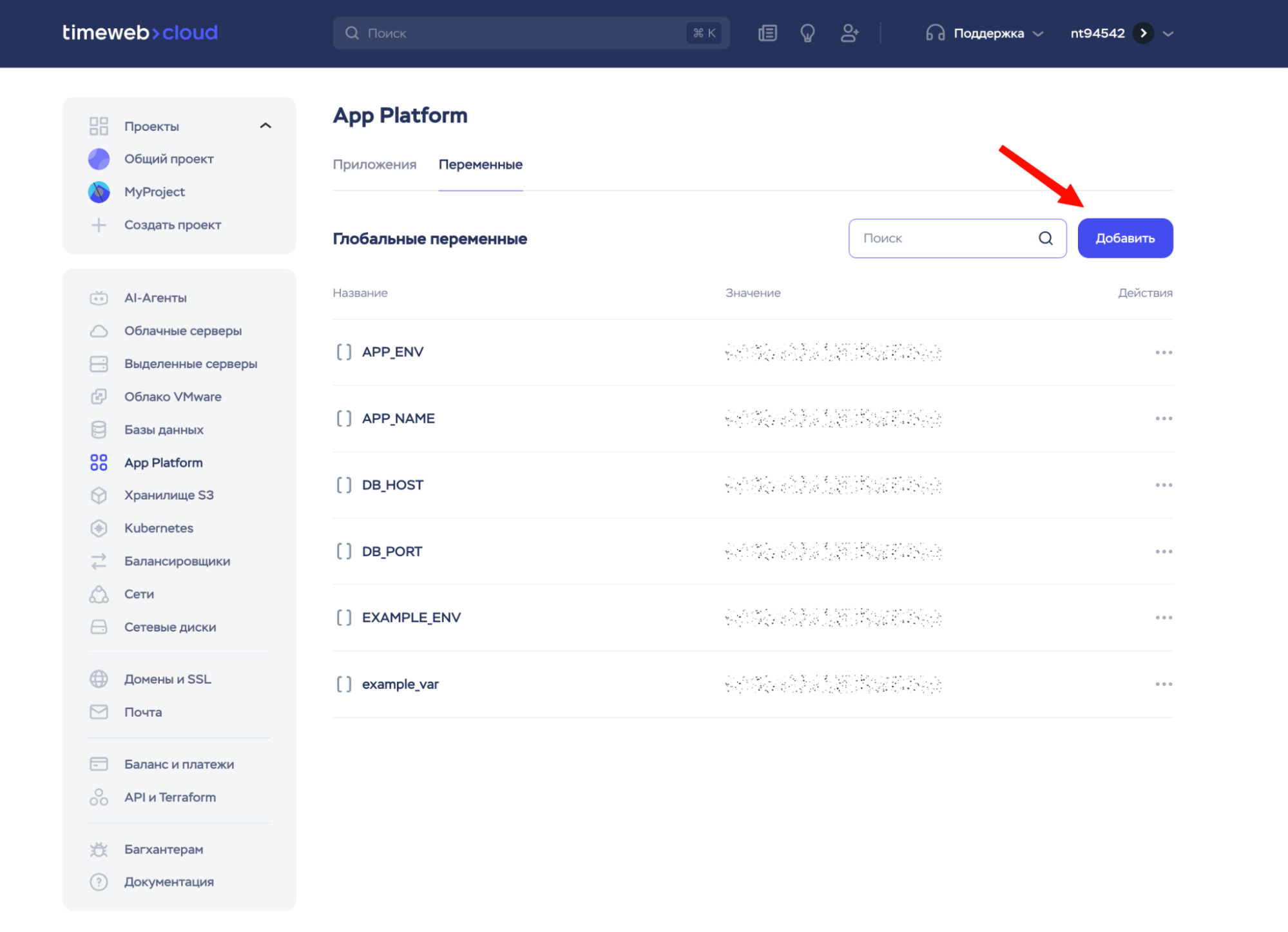This screenshot has width=1288, height=932.
Task: Click the add user icon in header
Action: 849,33
